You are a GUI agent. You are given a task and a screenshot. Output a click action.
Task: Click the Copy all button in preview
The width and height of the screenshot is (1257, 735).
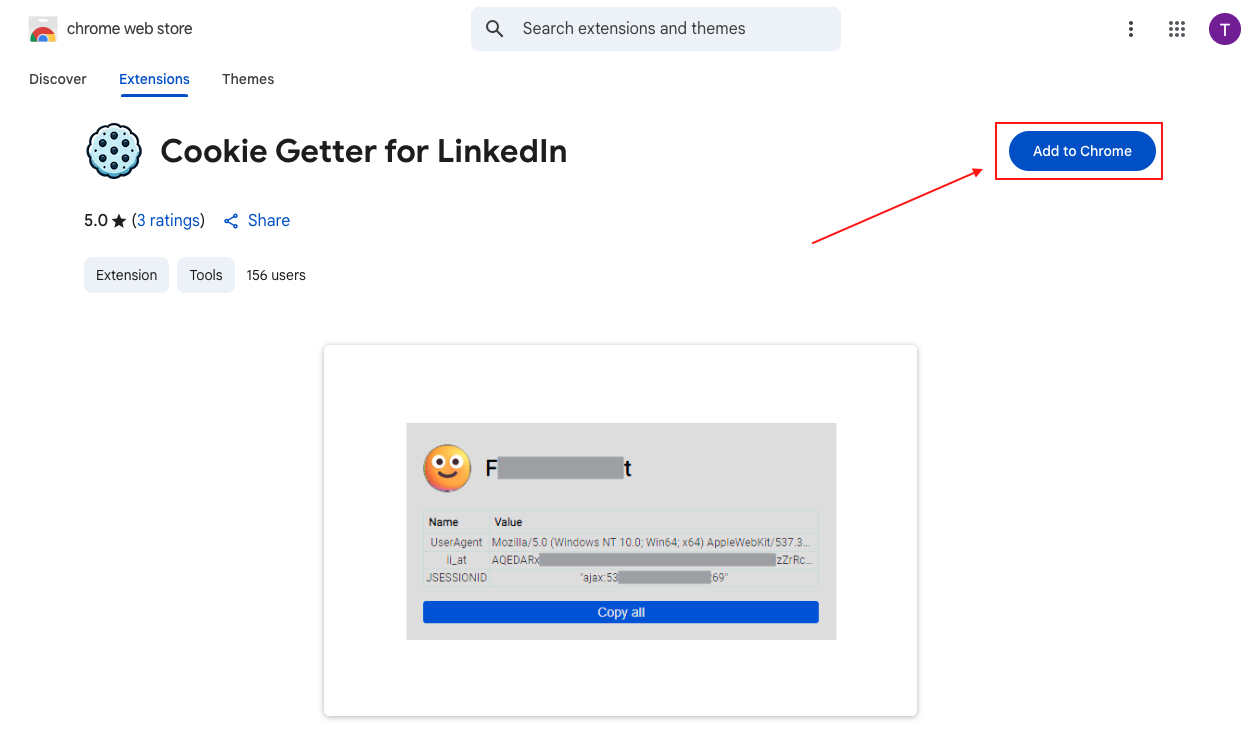click(x=620, y=612)
